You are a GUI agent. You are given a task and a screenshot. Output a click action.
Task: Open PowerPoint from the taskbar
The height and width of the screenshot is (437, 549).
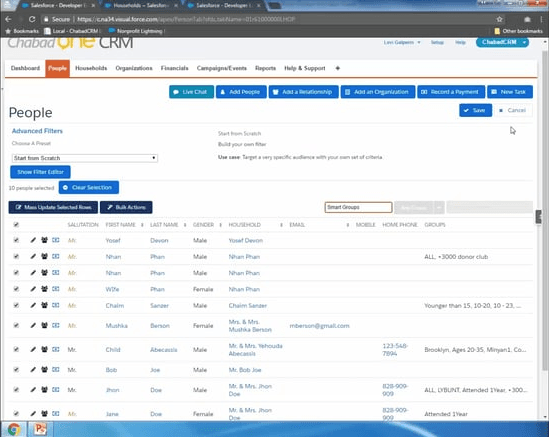(x=40, y=429)
